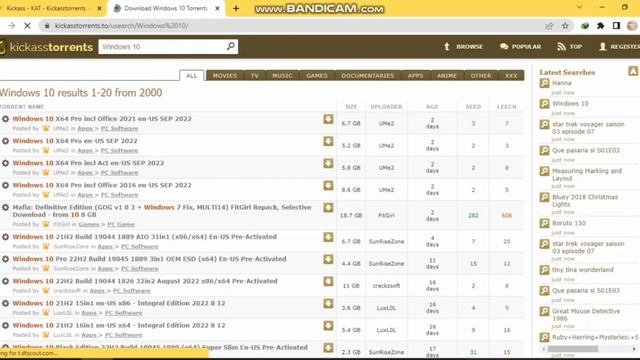The image size is (640, 360).
Task: Download Windows 10 X64 Pro incl Office 2021 torrent icon
Action: click(328, 119)
